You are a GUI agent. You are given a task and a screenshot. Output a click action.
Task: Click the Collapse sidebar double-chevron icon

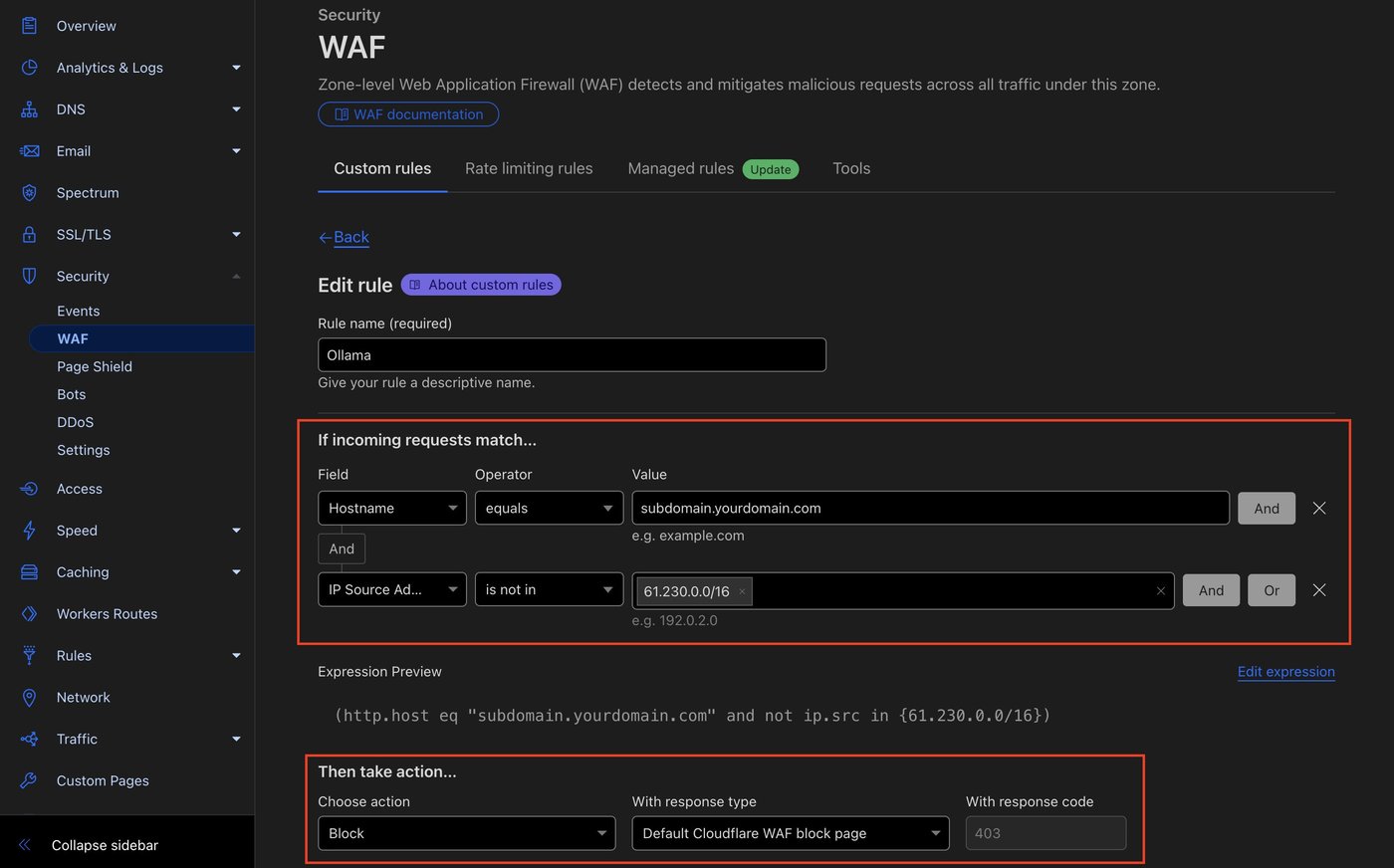(x=25, y=845)
